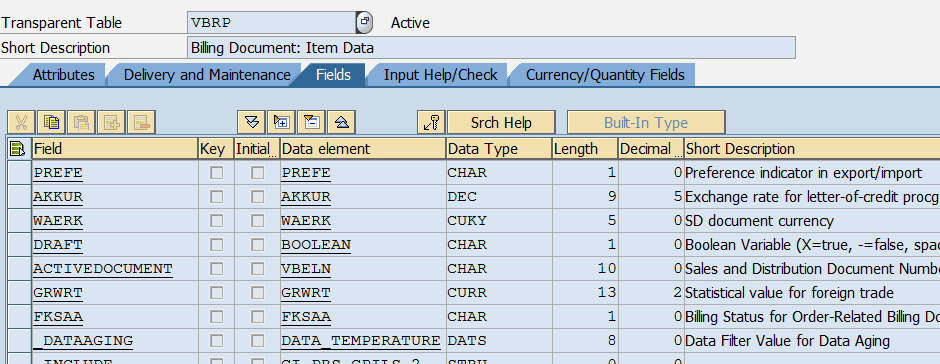Image resolution: width=940 pixels, height=364 pixels.
Task: Tick the Initial checkbox for PREFE
Action: point(257,173)
